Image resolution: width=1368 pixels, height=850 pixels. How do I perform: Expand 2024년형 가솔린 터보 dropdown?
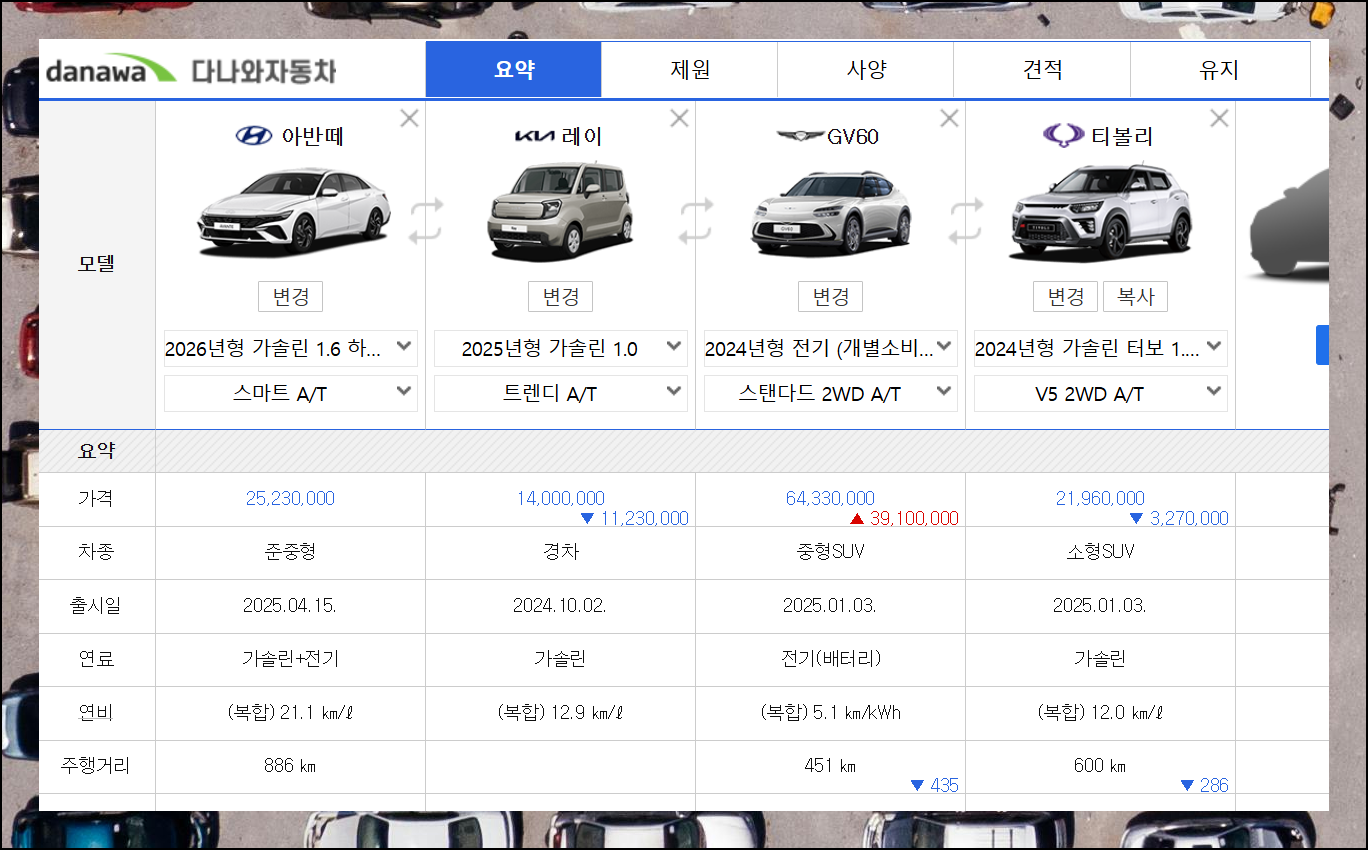[x=1101, y=349]
